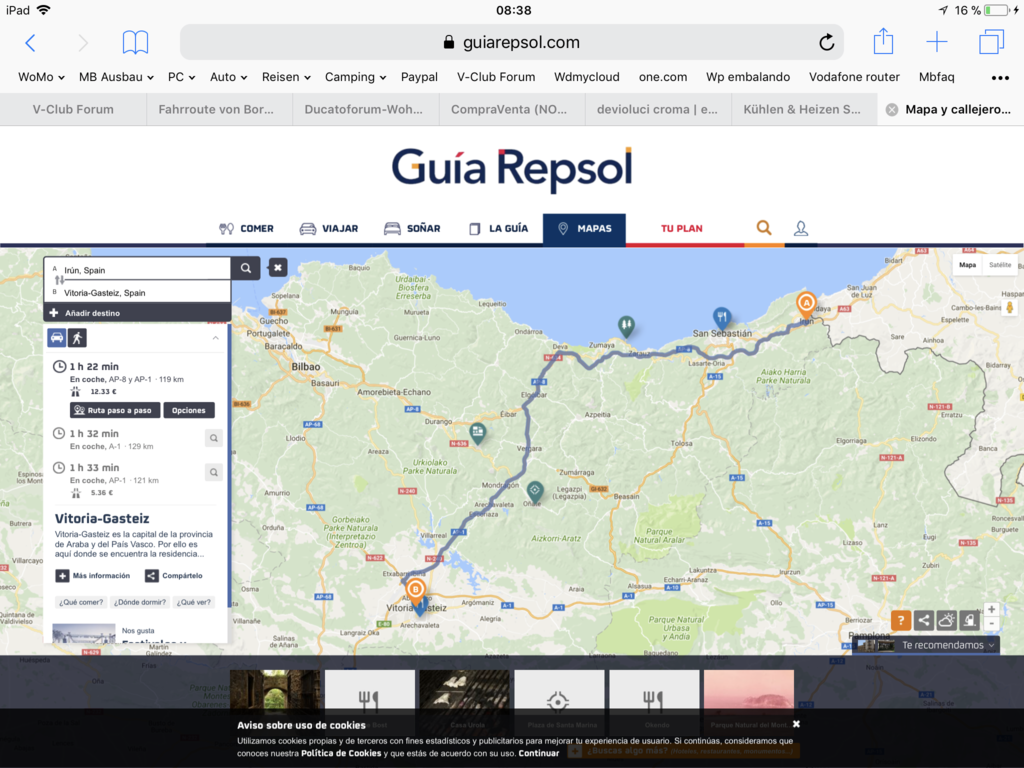
Task: Reload the guiarepsol.com page
Action: pos(826,42)
